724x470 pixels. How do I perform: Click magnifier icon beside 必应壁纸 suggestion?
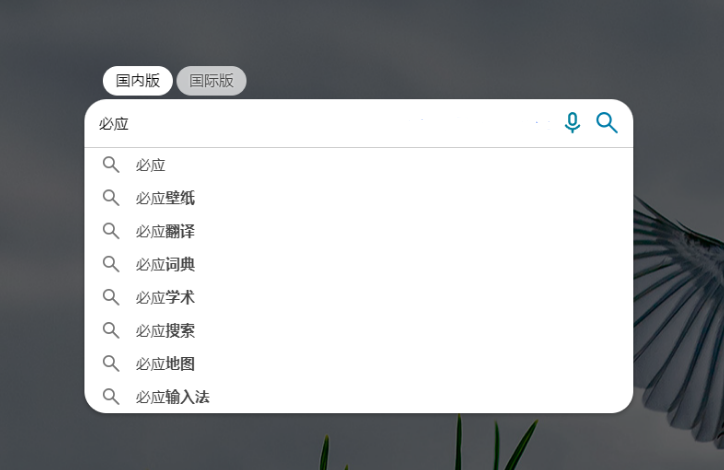click(x=111, y=198)
